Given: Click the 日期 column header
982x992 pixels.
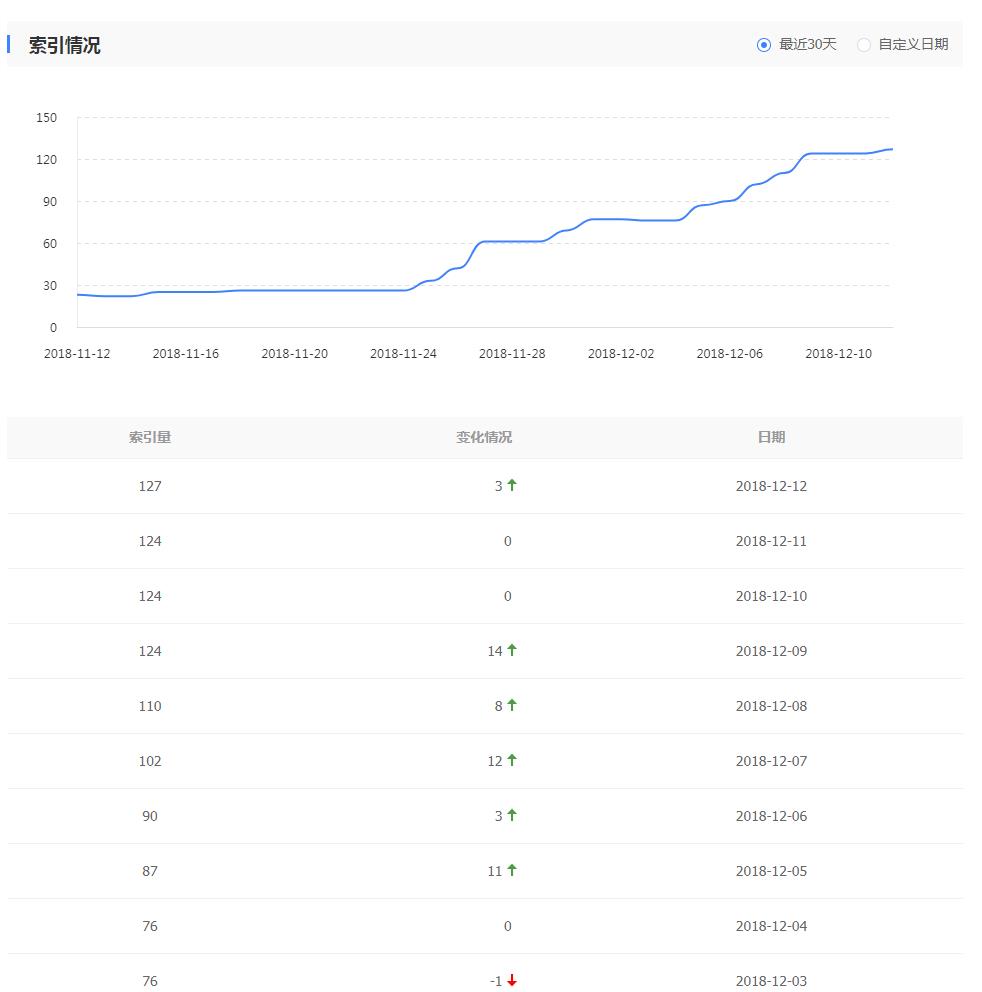Looking at the screenshot, I should pyautogui.click(x=771, y=437).
